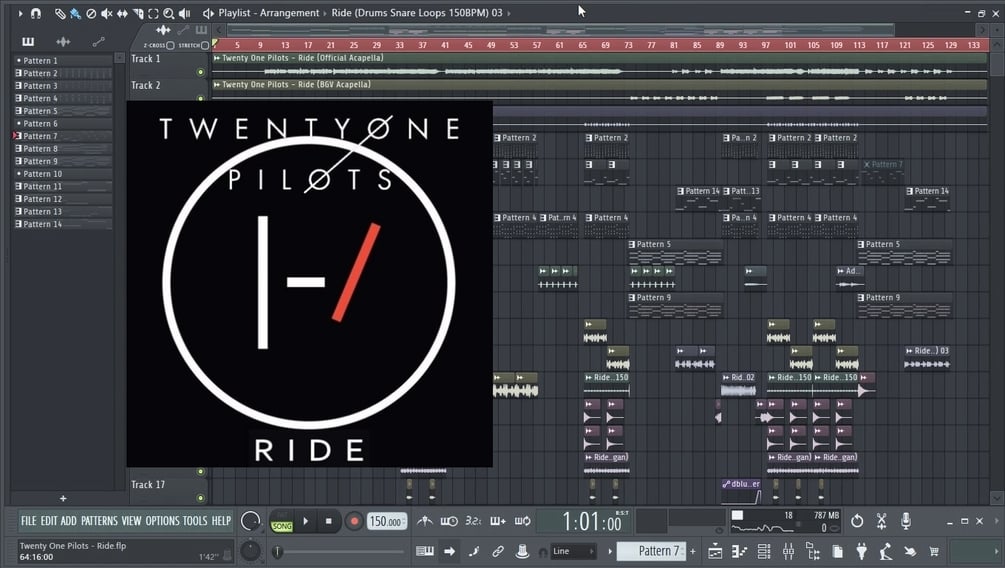Image resolution: width=1005 pixels, height=568 pixels.
Task: Expand the arrow after the Ride clip title
Action: click(x=510, y=13)
